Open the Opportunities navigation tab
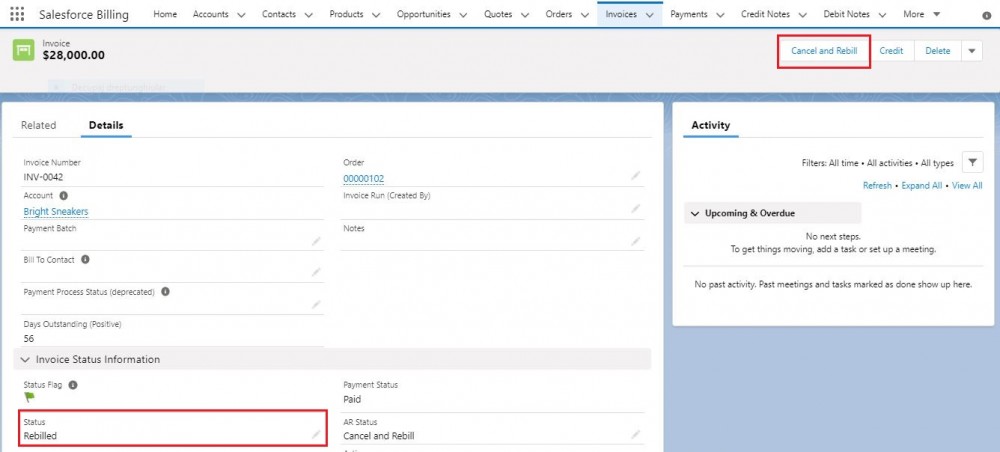The image size is (1000, 452). 423,14
